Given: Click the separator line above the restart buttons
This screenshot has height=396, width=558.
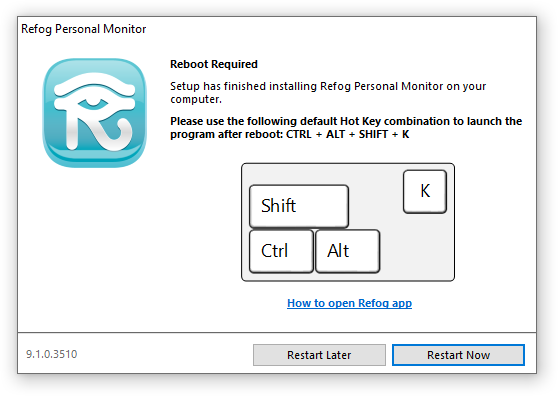Looking at the screenshot, I should pyautogui.click(x=277, y=333).
